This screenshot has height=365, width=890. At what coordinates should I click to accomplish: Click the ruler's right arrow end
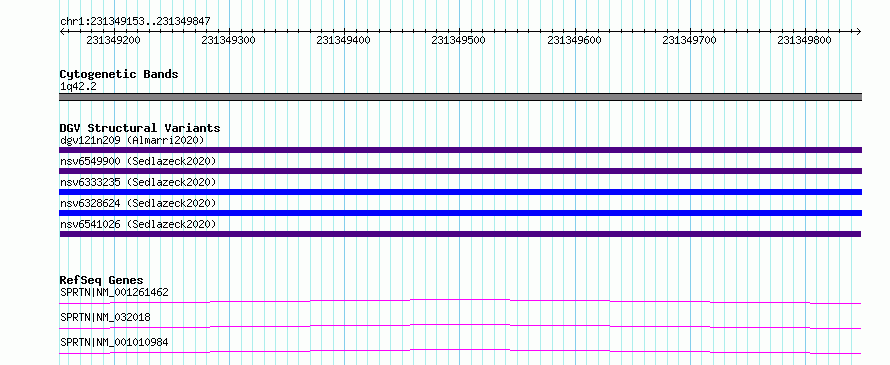[859, 31]
